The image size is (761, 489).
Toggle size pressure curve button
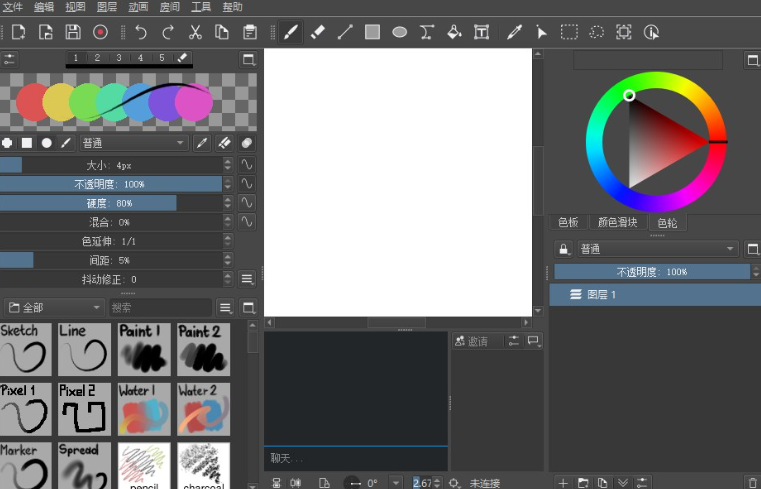click(247, 165)
